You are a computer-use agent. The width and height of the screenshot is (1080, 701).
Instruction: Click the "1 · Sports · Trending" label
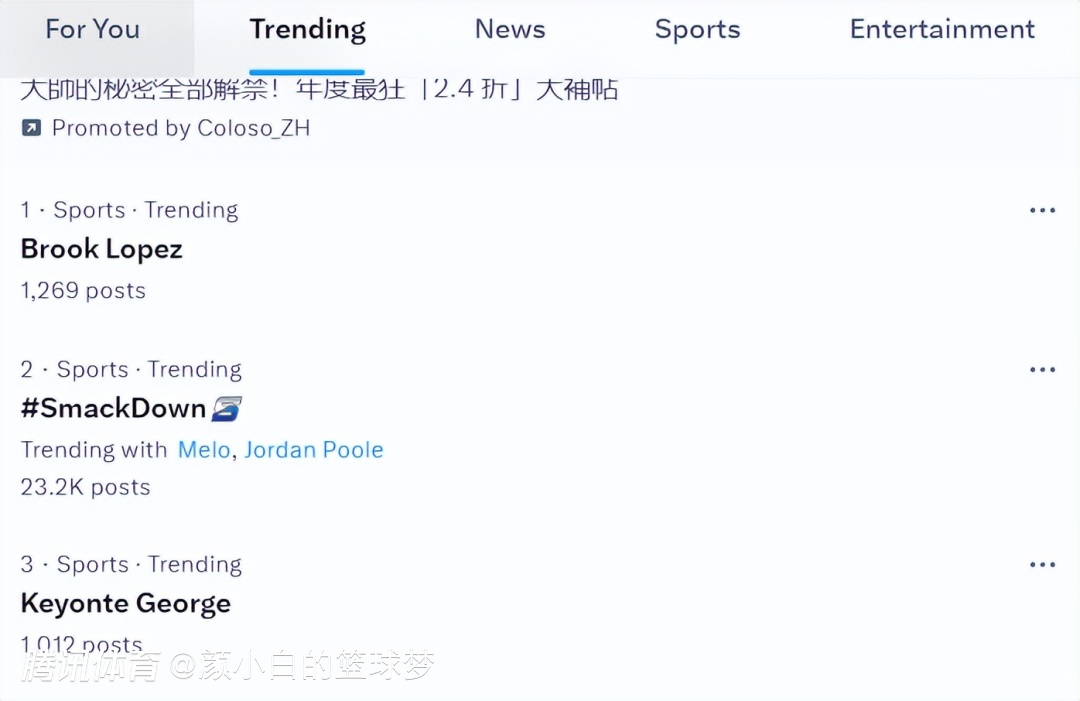[129, 211]
